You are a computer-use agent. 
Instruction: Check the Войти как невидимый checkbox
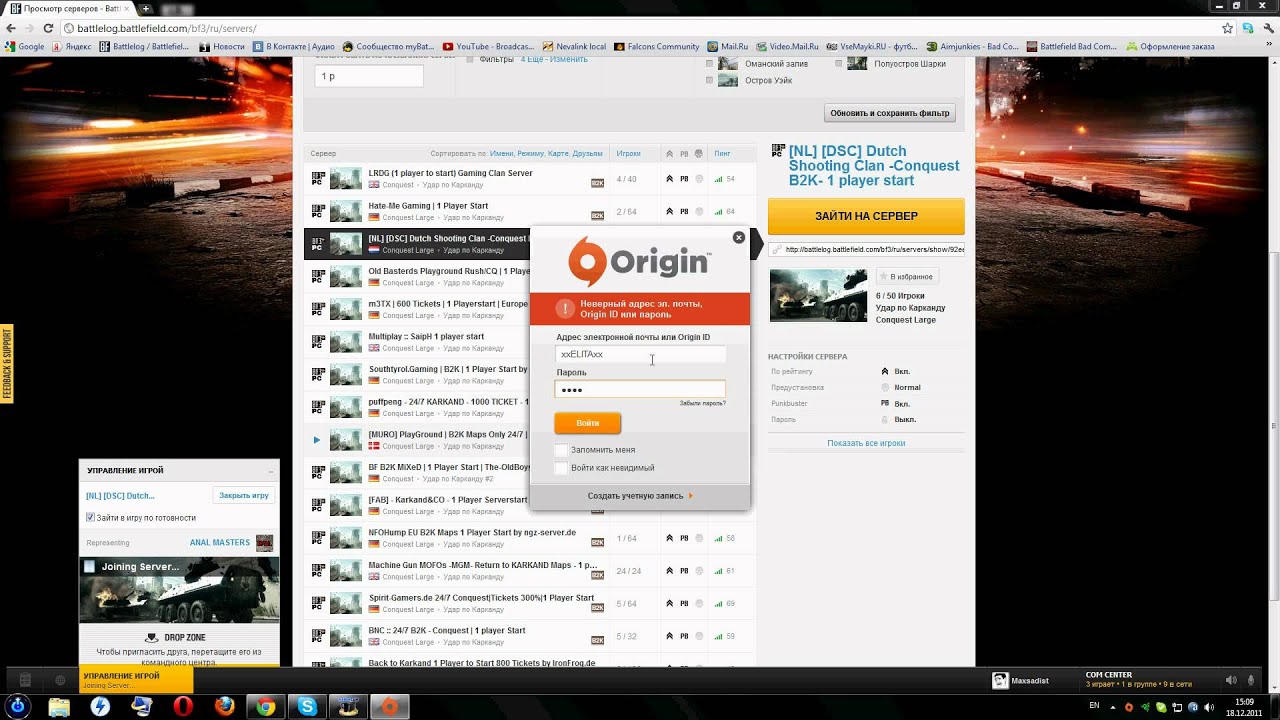tap(561, 468)
